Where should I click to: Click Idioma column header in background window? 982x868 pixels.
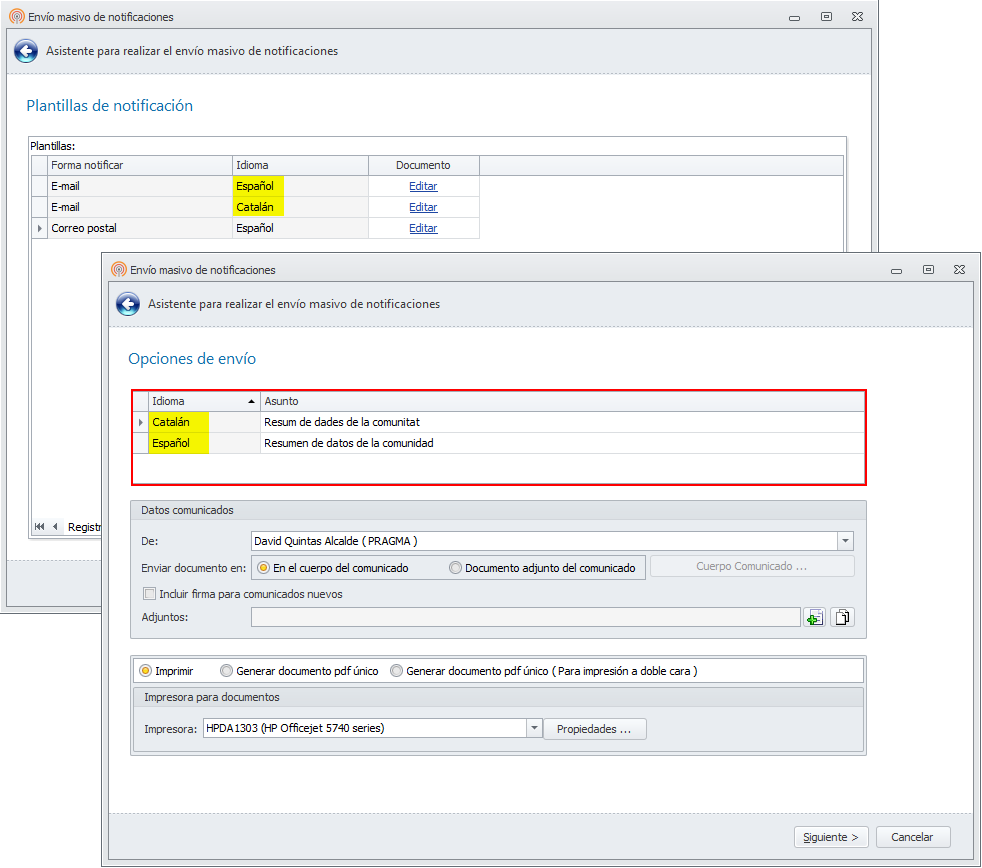tap(300, 165)
